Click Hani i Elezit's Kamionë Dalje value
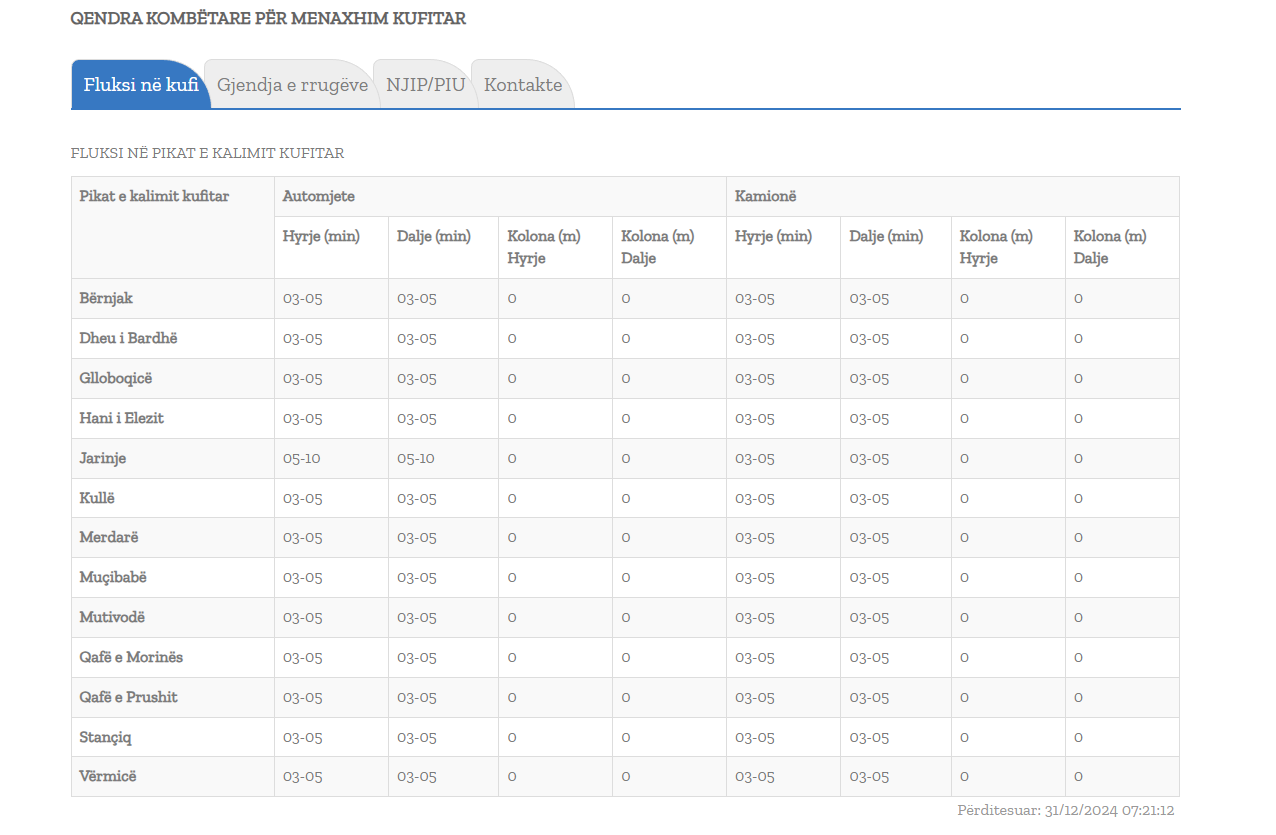 point(870,418)
